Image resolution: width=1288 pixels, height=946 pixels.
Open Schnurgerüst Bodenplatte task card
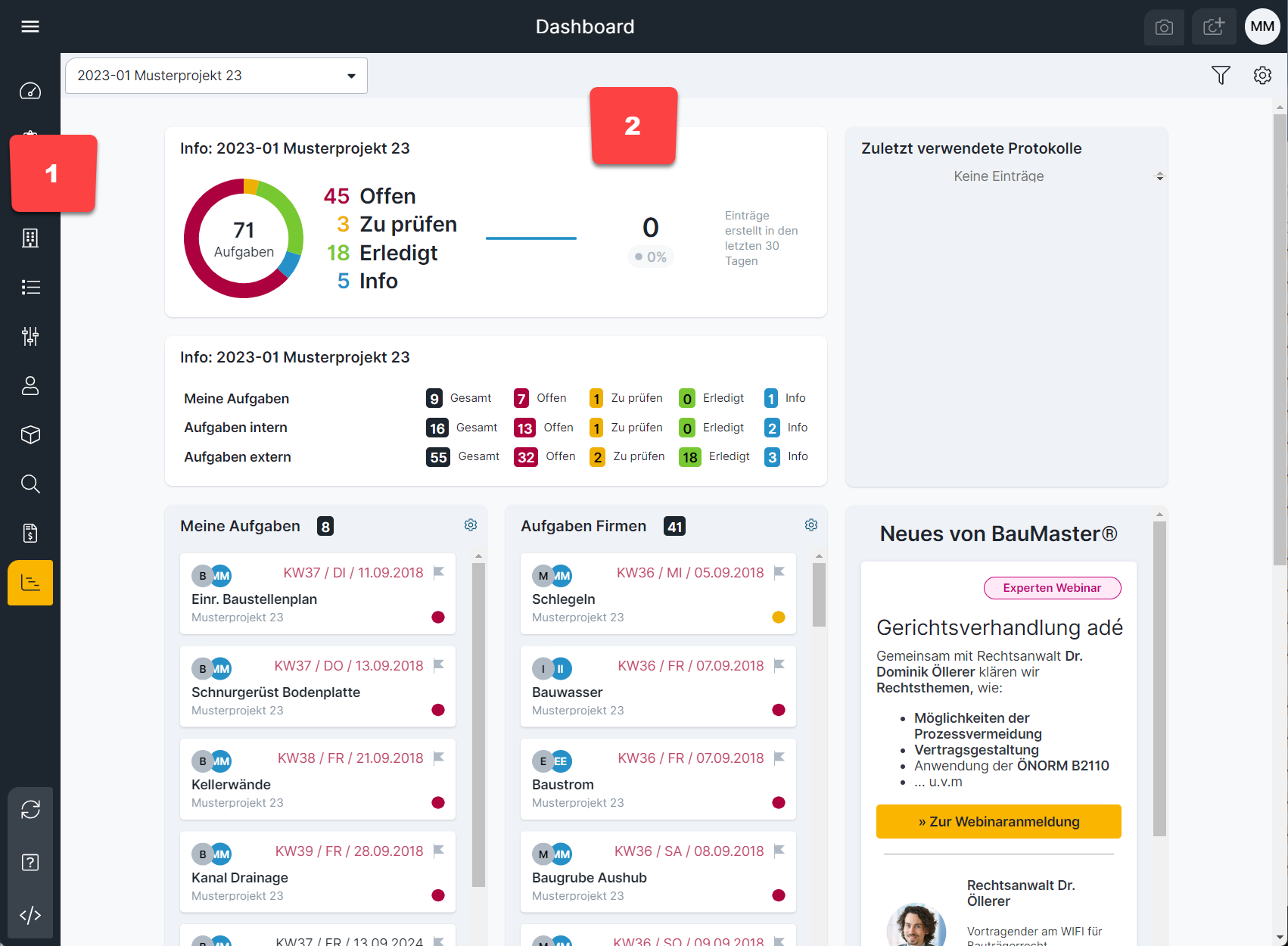click(318, 686)
